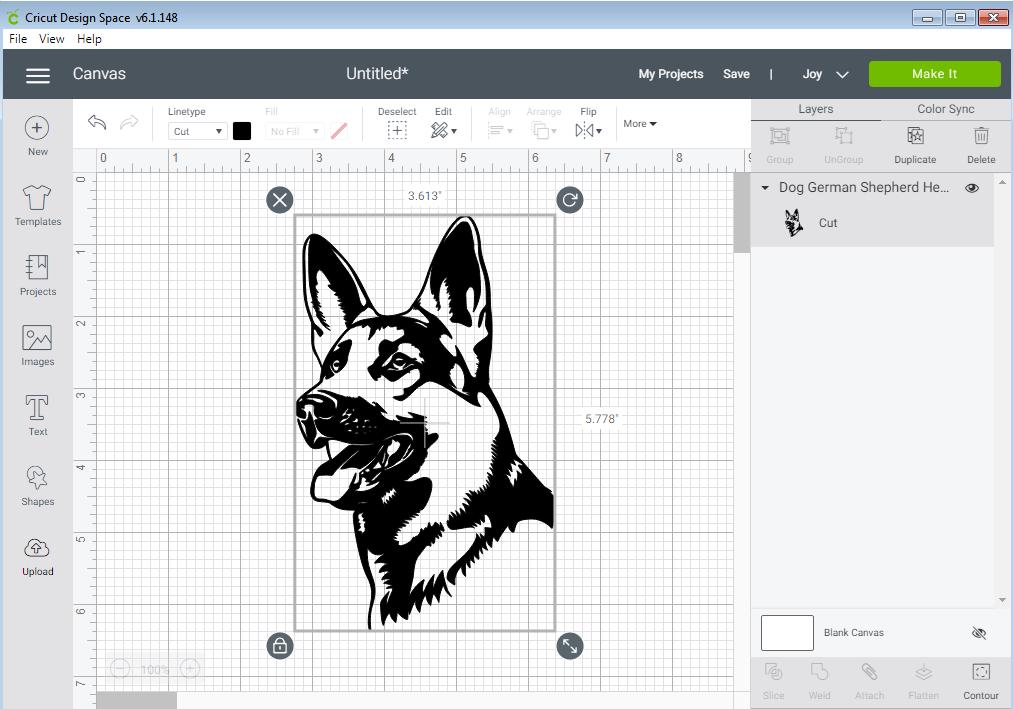1013x709 pixels.
Task: Lock the selected image proportions
Action: (x=279, y=646)
